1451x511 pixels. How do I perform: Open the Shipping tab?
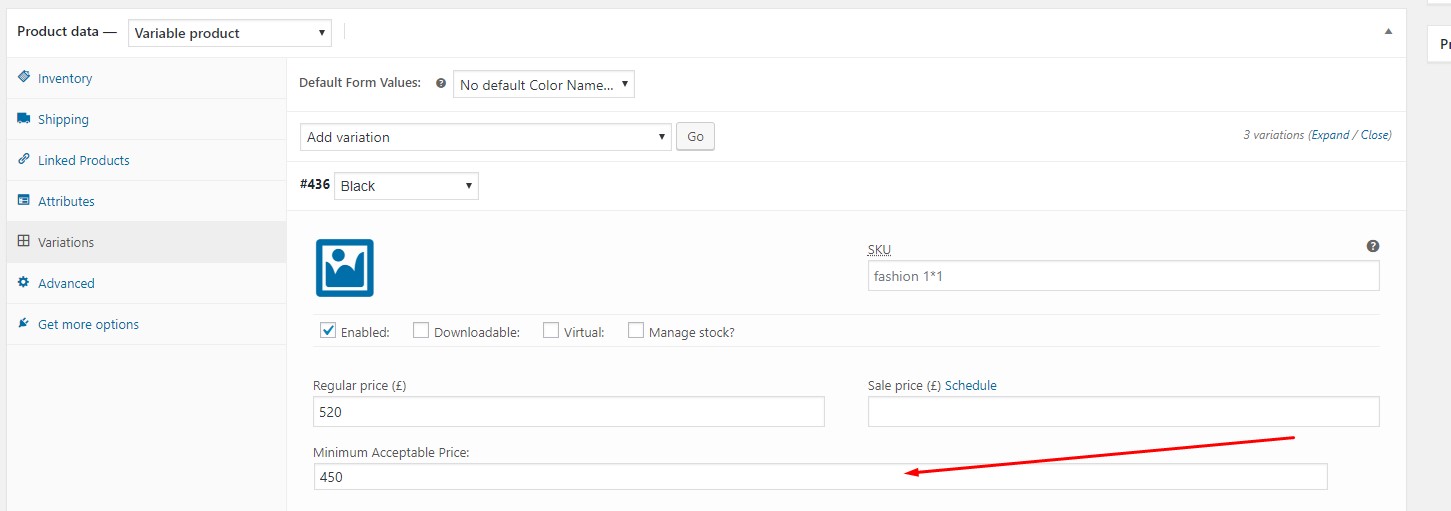(x=146, y=119)
